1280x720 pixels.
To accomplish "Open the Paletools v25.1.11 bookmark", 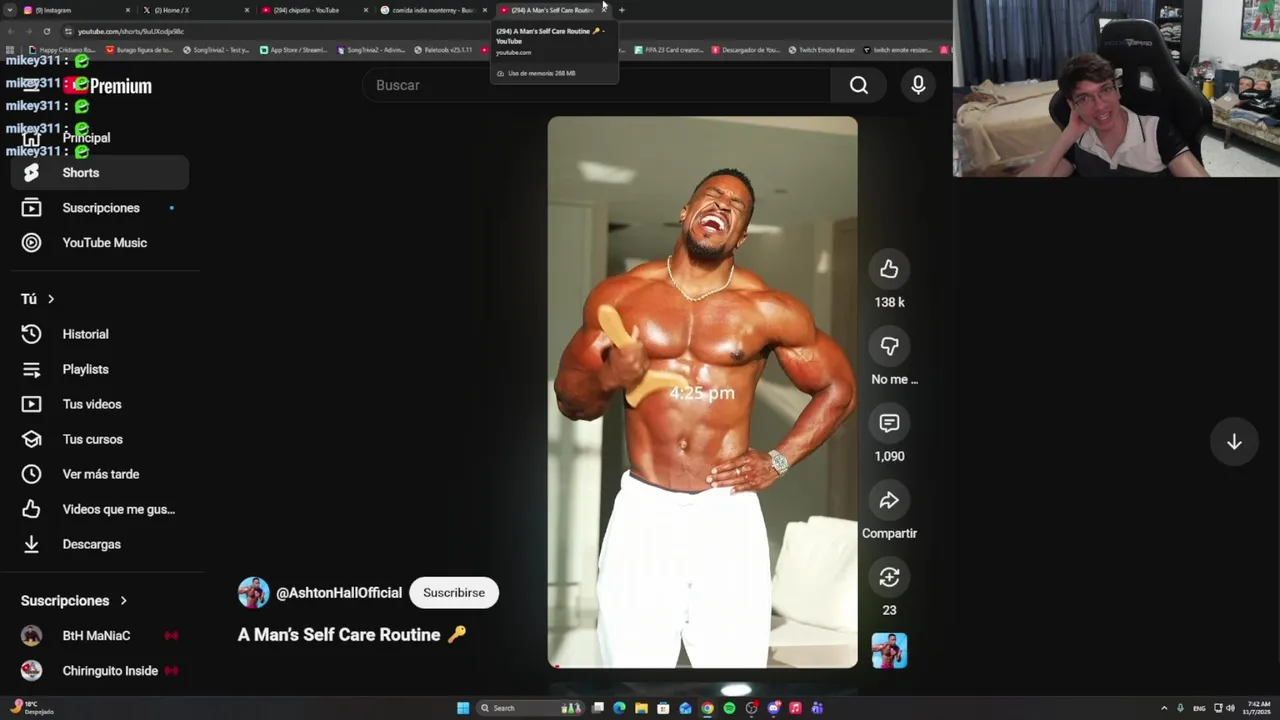I will coord(443,49).
